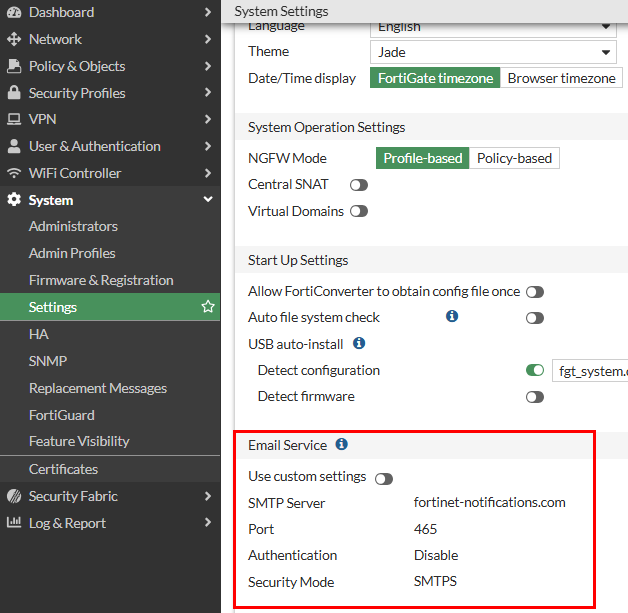Click the favorite star beside Settings

pos(208,307)
